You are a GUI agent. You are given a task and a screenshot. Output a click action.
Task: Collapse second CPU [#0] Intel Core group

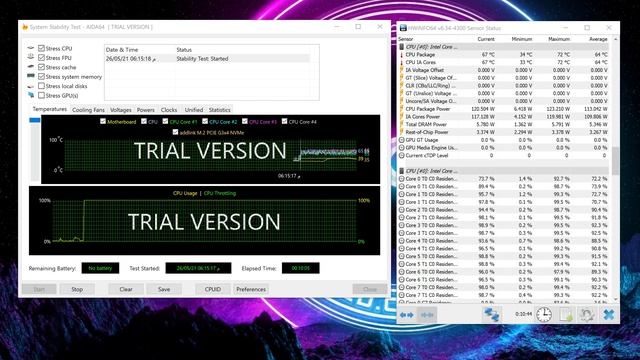402,171
